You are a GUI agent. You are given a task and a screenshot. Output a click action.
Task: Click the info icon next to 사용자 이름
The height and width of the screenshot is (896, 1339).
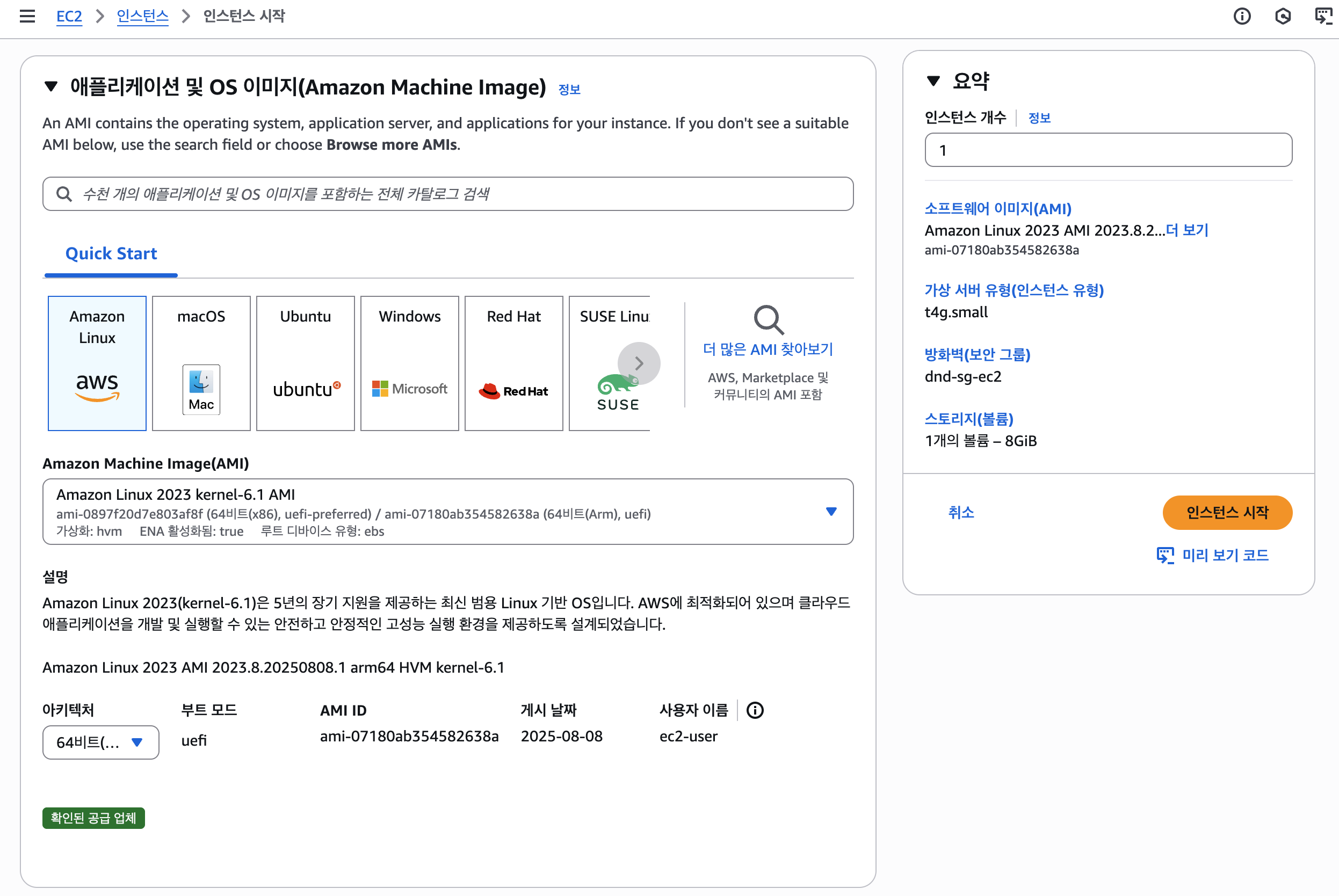pos(755,710)
